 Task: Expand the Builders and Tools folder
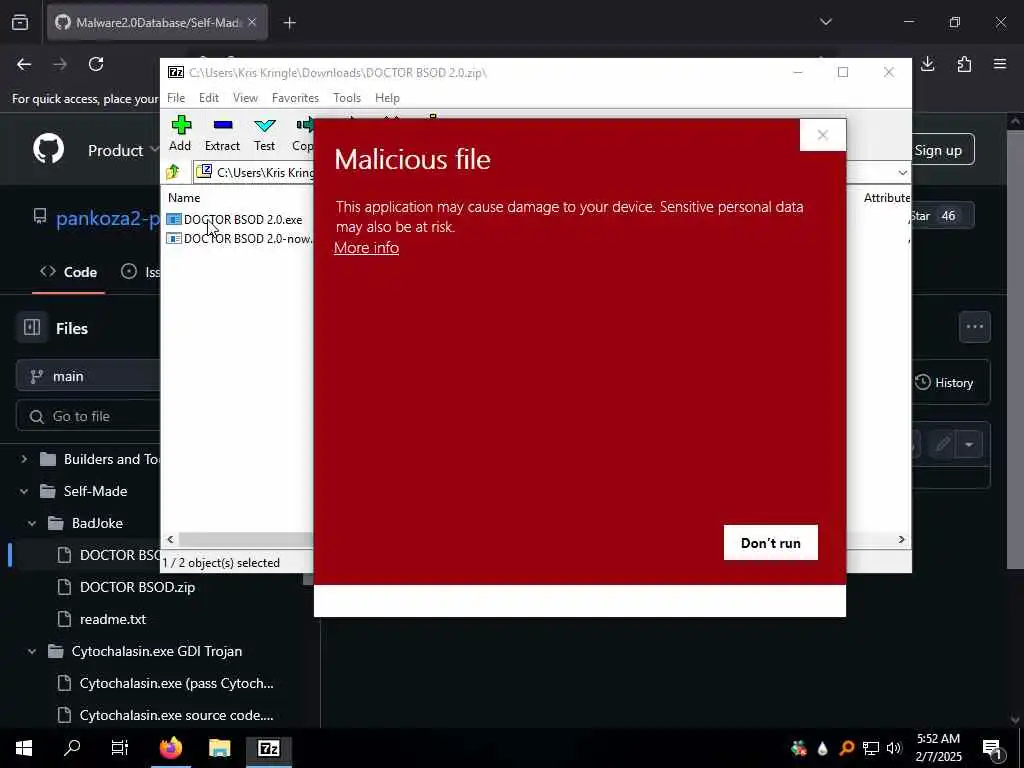[x=24, y=459]
